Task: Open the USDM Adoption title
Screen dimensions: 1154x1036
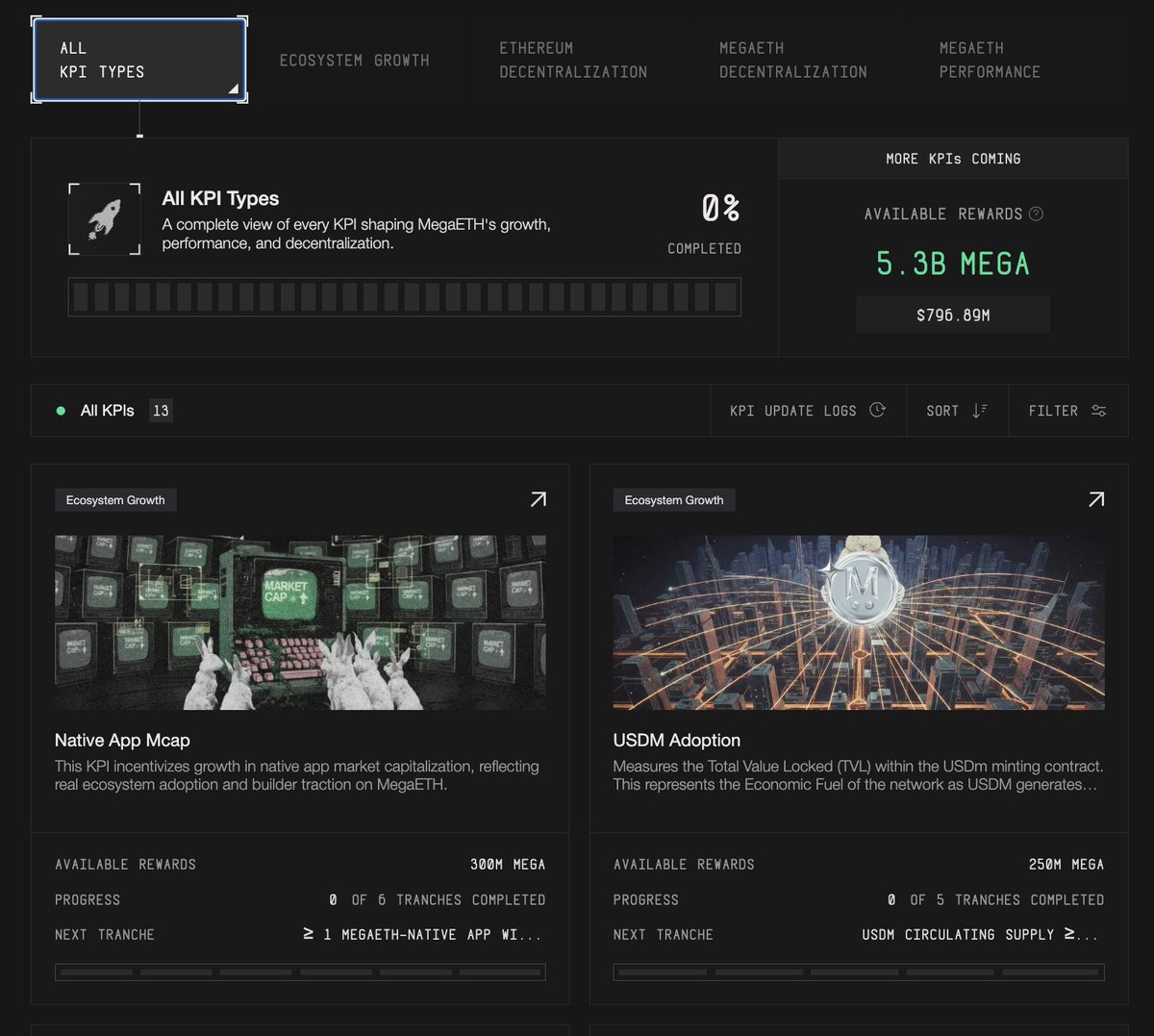Action: (x=677, y=740)
